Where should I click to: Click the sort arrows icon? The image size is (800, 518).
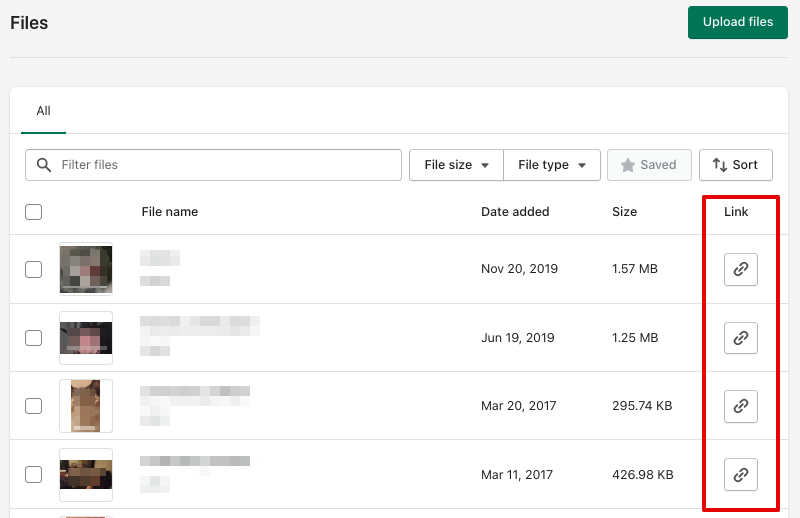point(720,165)
